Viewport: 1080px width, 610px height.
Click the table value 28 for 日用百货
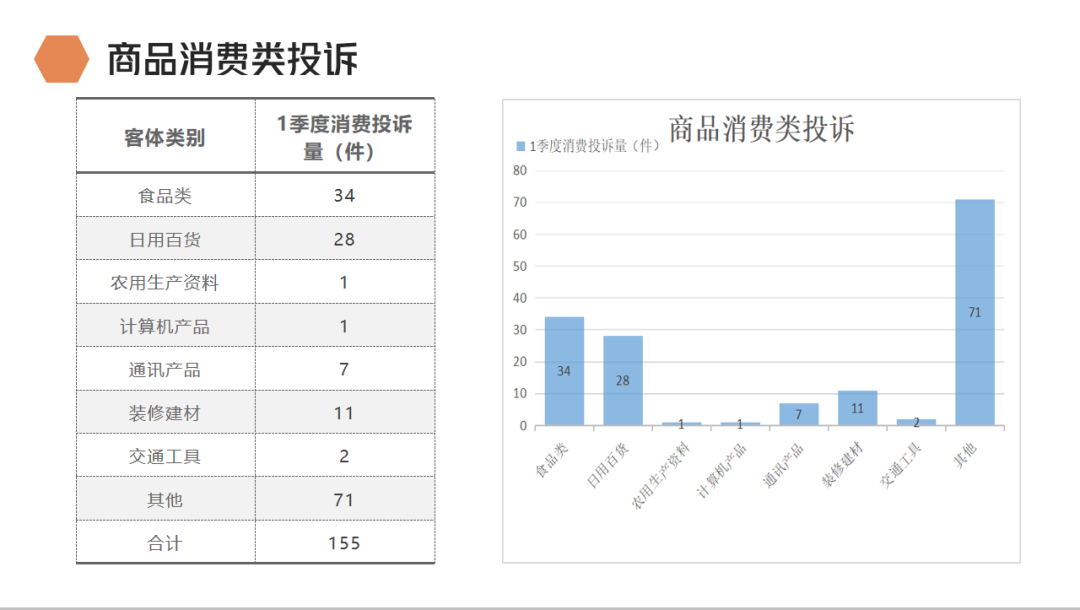344,240
